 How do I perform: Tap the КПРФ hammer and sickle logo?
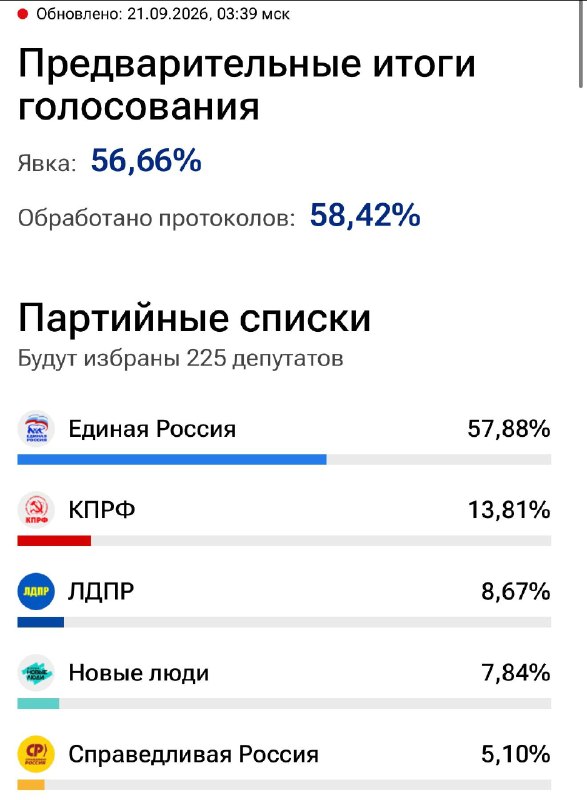pos(36,510)
